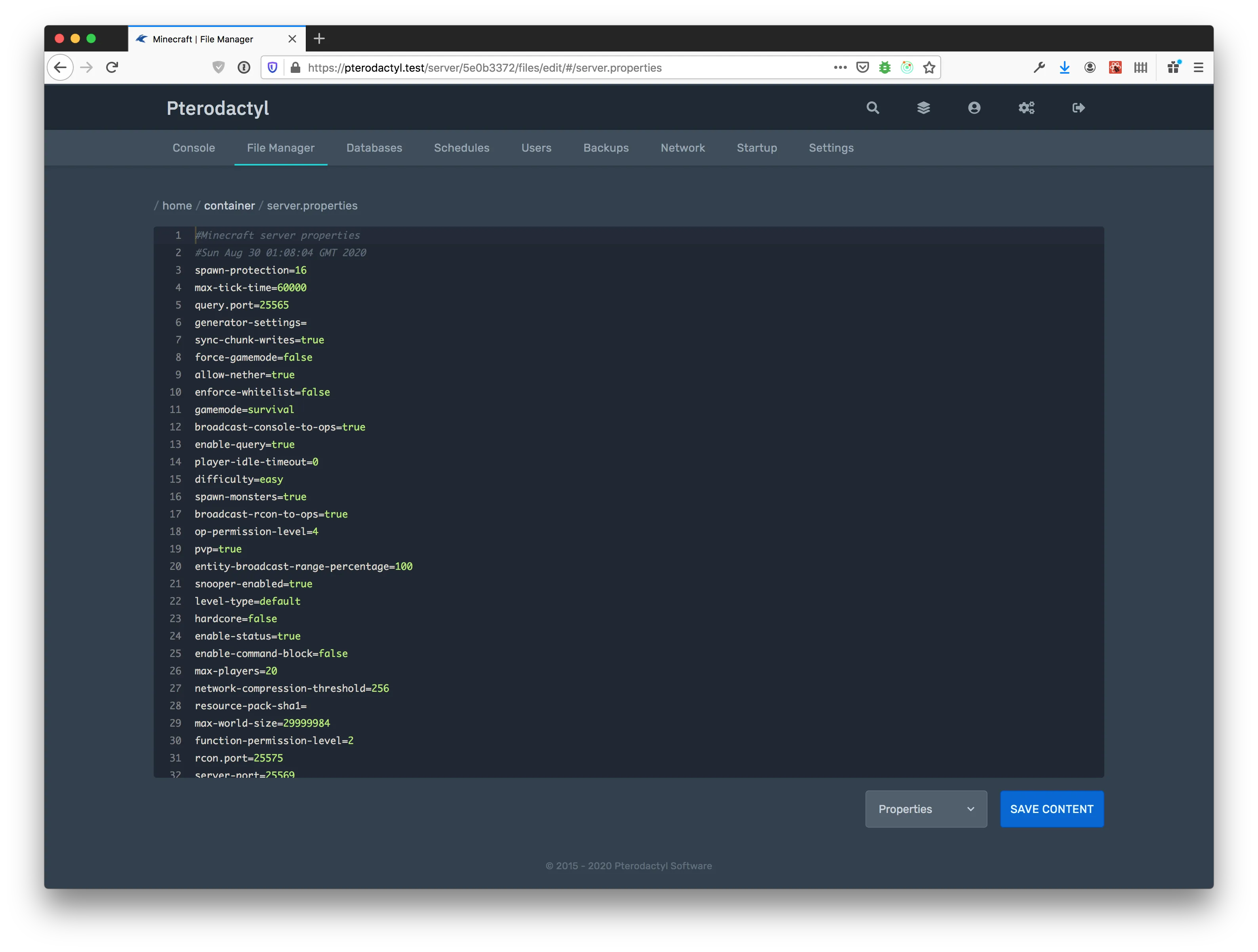Bookmark this page with the star icon

pos(929,67)
